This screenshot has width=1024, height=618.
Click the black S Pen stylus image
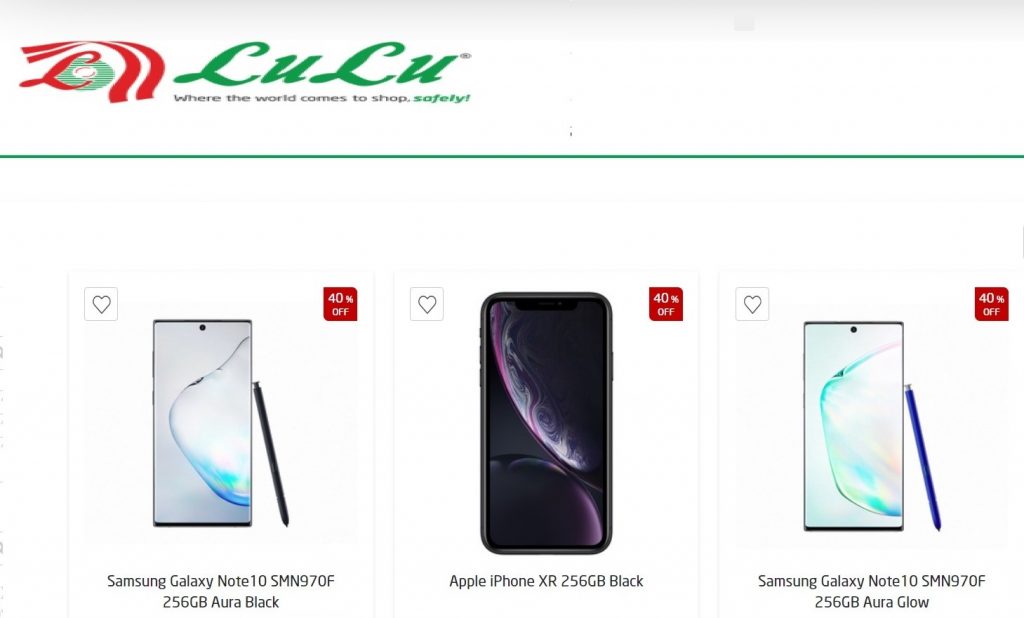(x=271, y=454)
